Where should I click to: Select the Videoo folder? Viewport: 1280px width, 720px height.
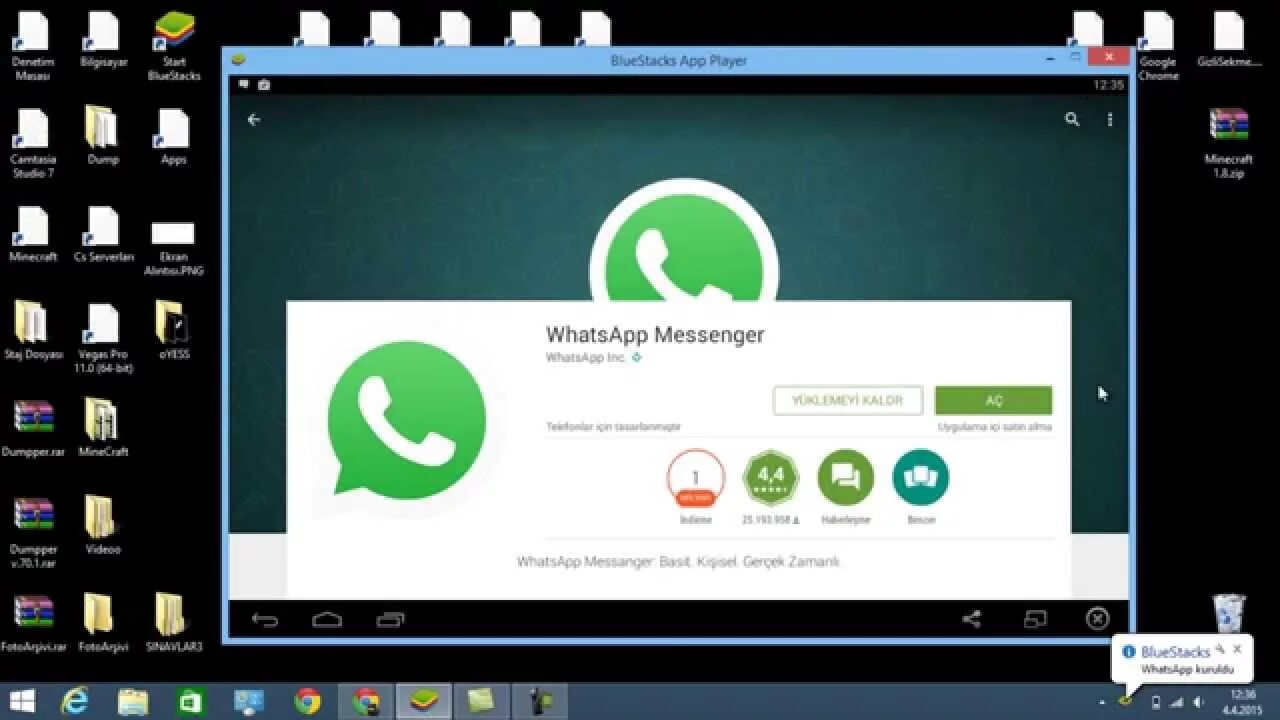pyautogui.click(x=103, y=526)
